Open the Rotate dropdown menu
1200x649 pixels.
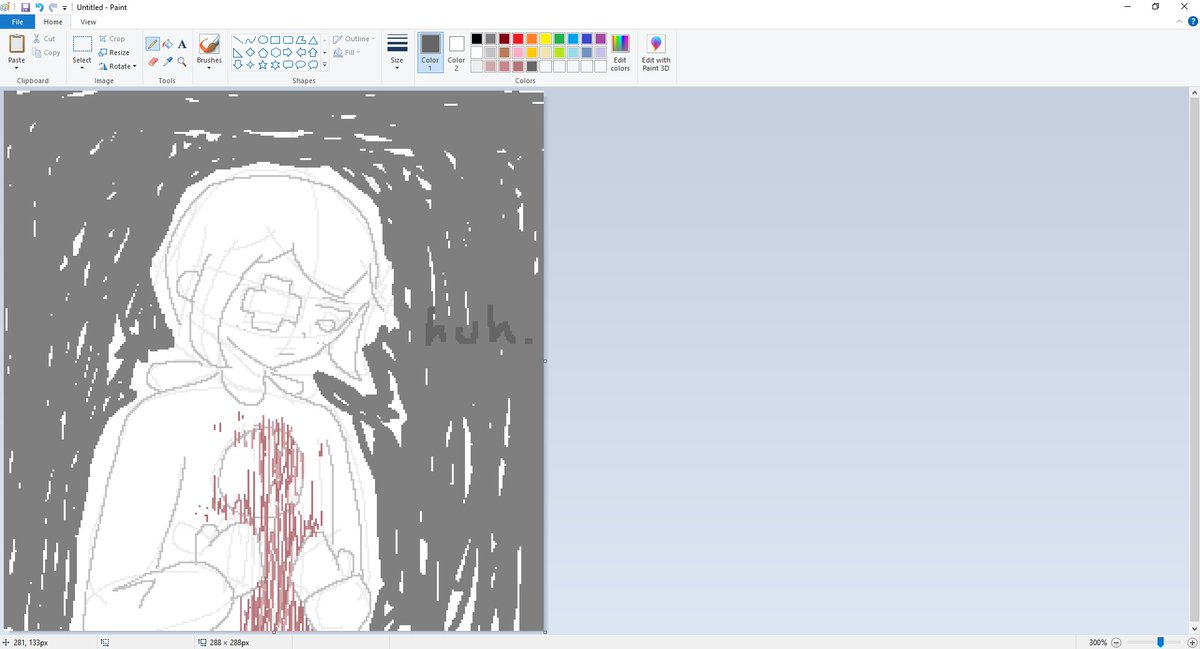pos(119,66)
